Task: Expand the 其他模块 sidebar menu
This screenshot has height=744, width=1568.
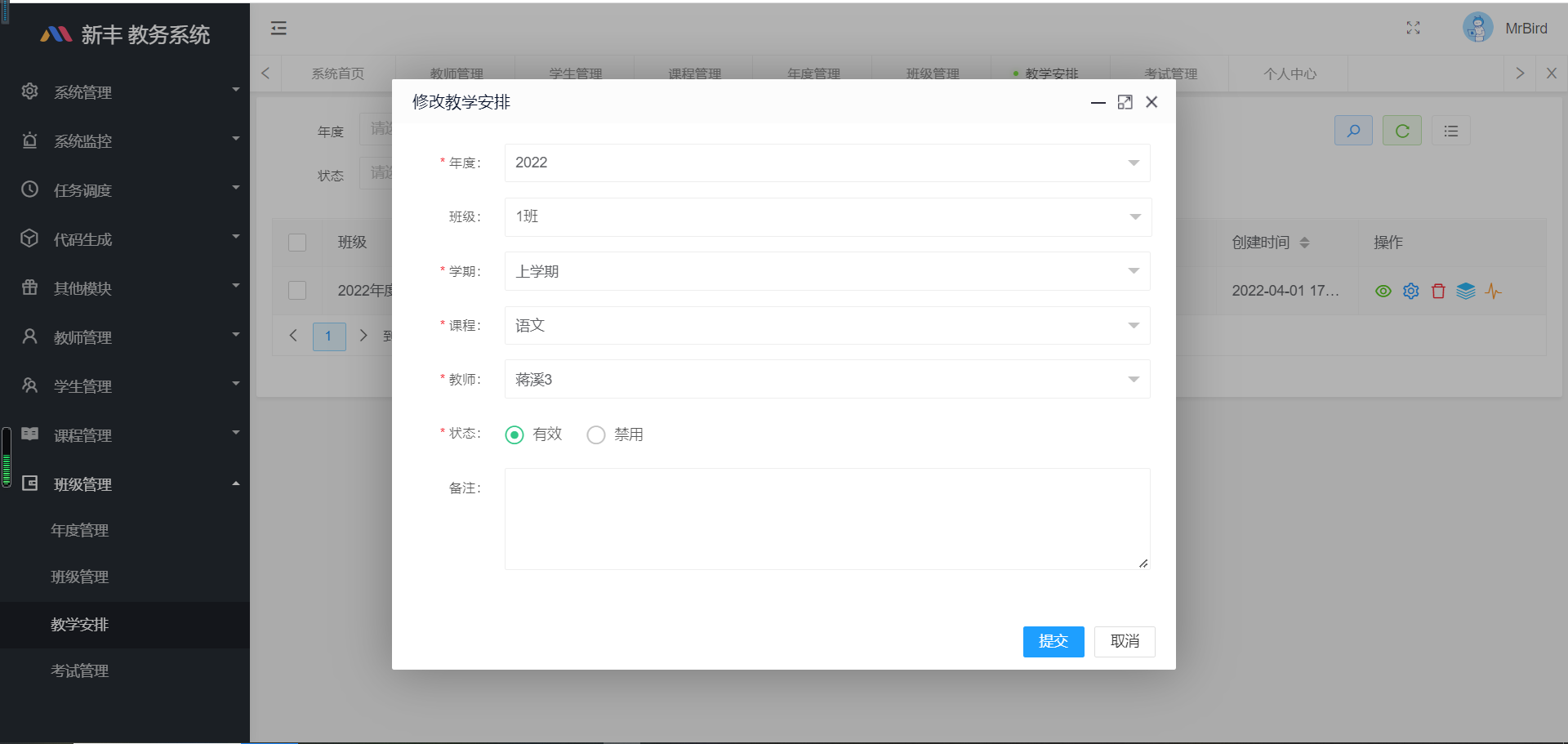Action: coord(125,287)
